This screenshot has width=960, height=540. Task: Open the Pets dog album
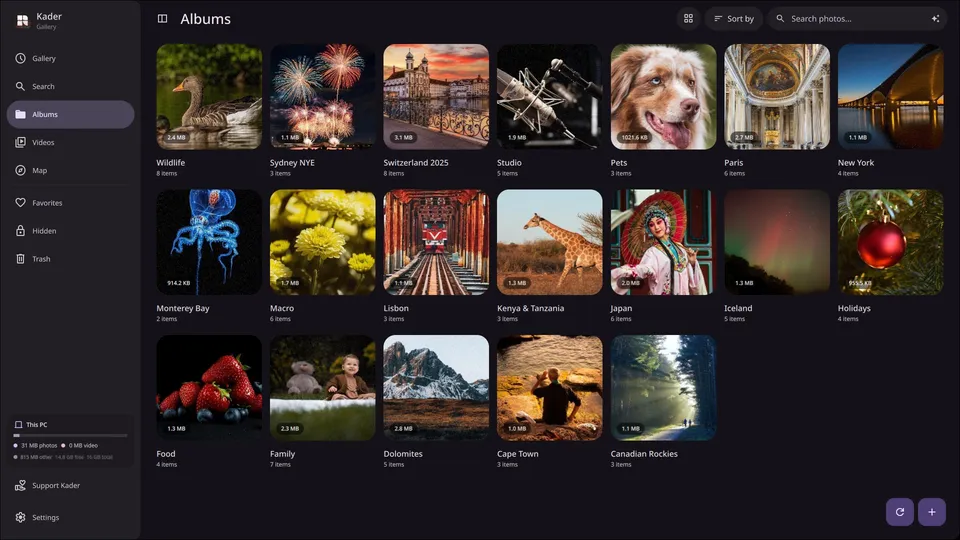point(663,96)
